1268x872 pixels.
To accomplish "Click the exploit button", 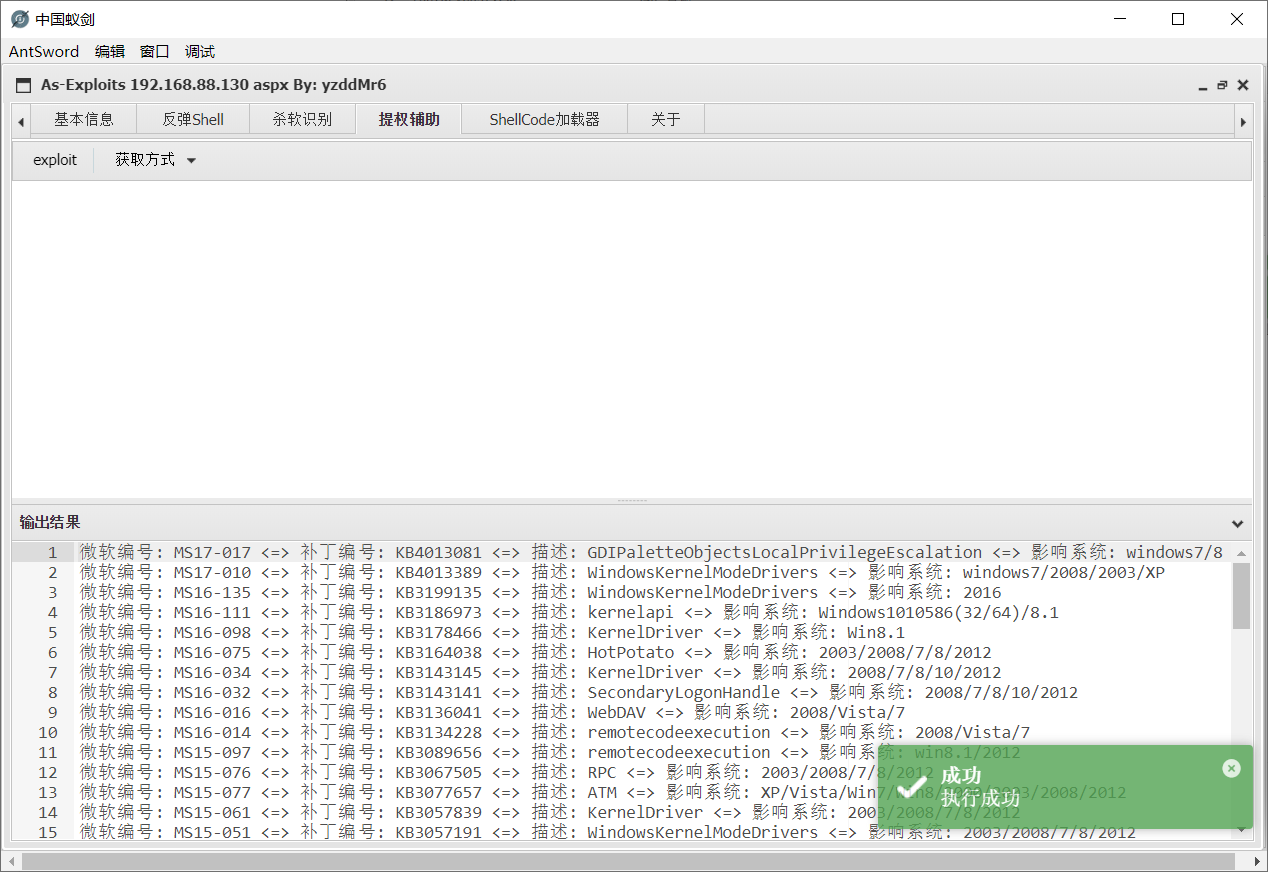I will pyautogui.click(x=55, y=160).
